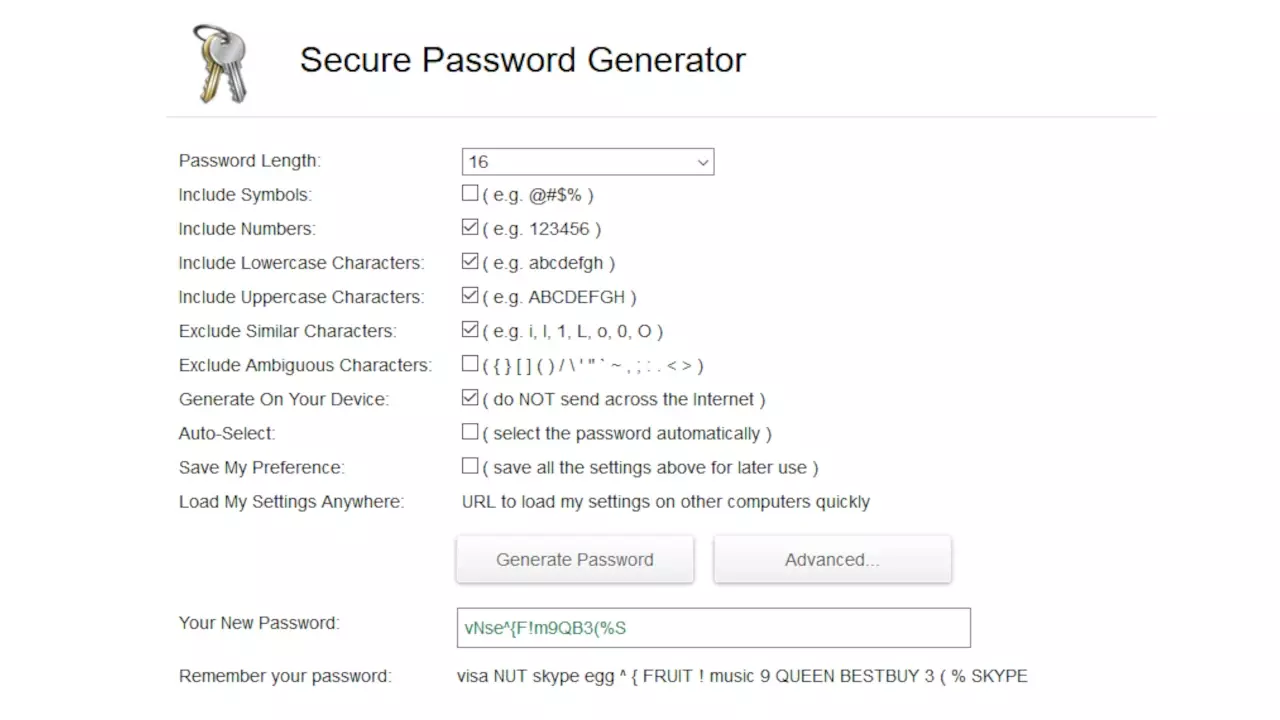The image size is (1280, 720).
Task: Uncheck Generate On Your Device
Action: [470, 397]
